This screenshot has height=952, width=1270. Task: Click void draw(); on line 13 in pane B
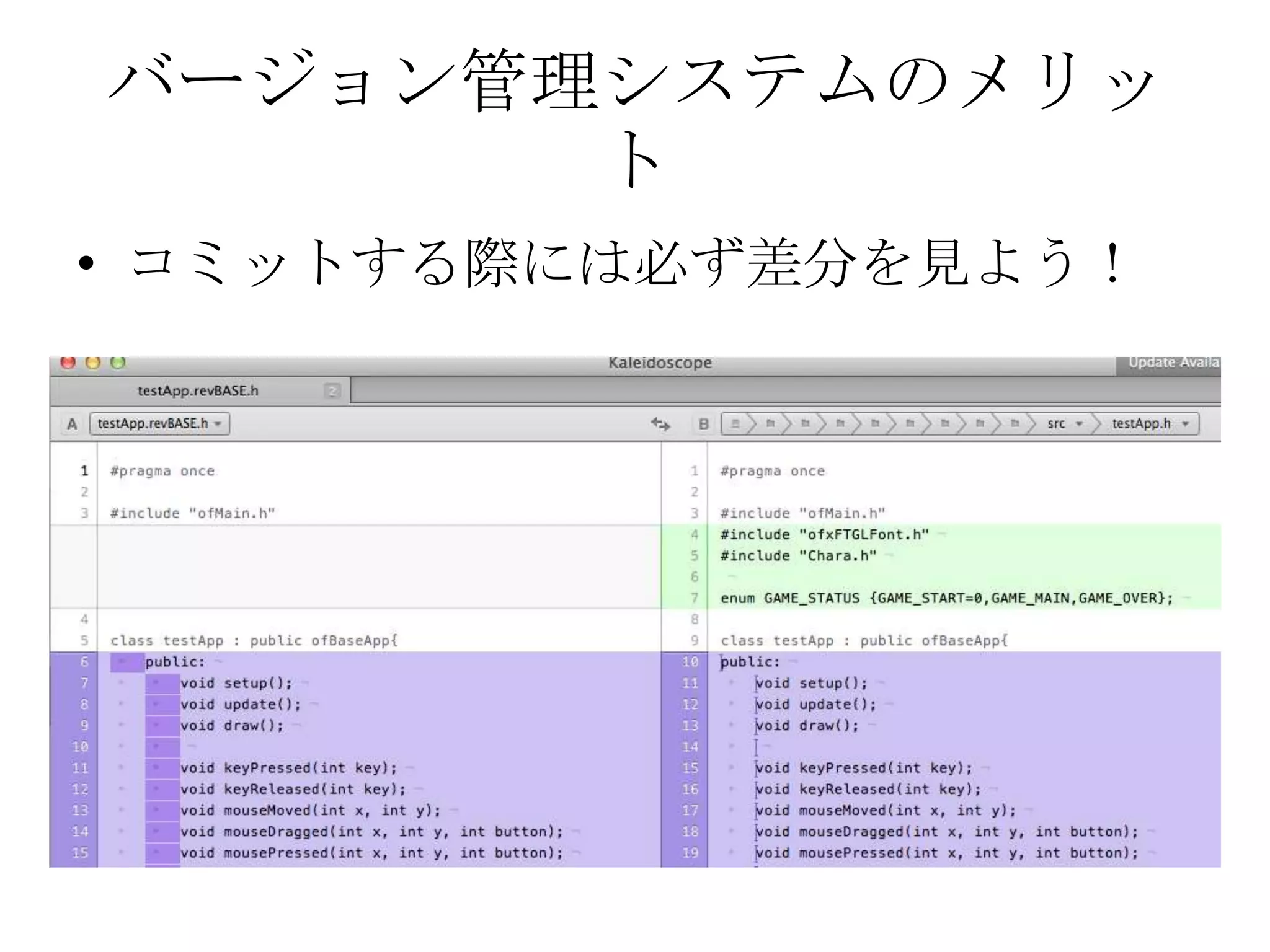[x=807, y=726]
